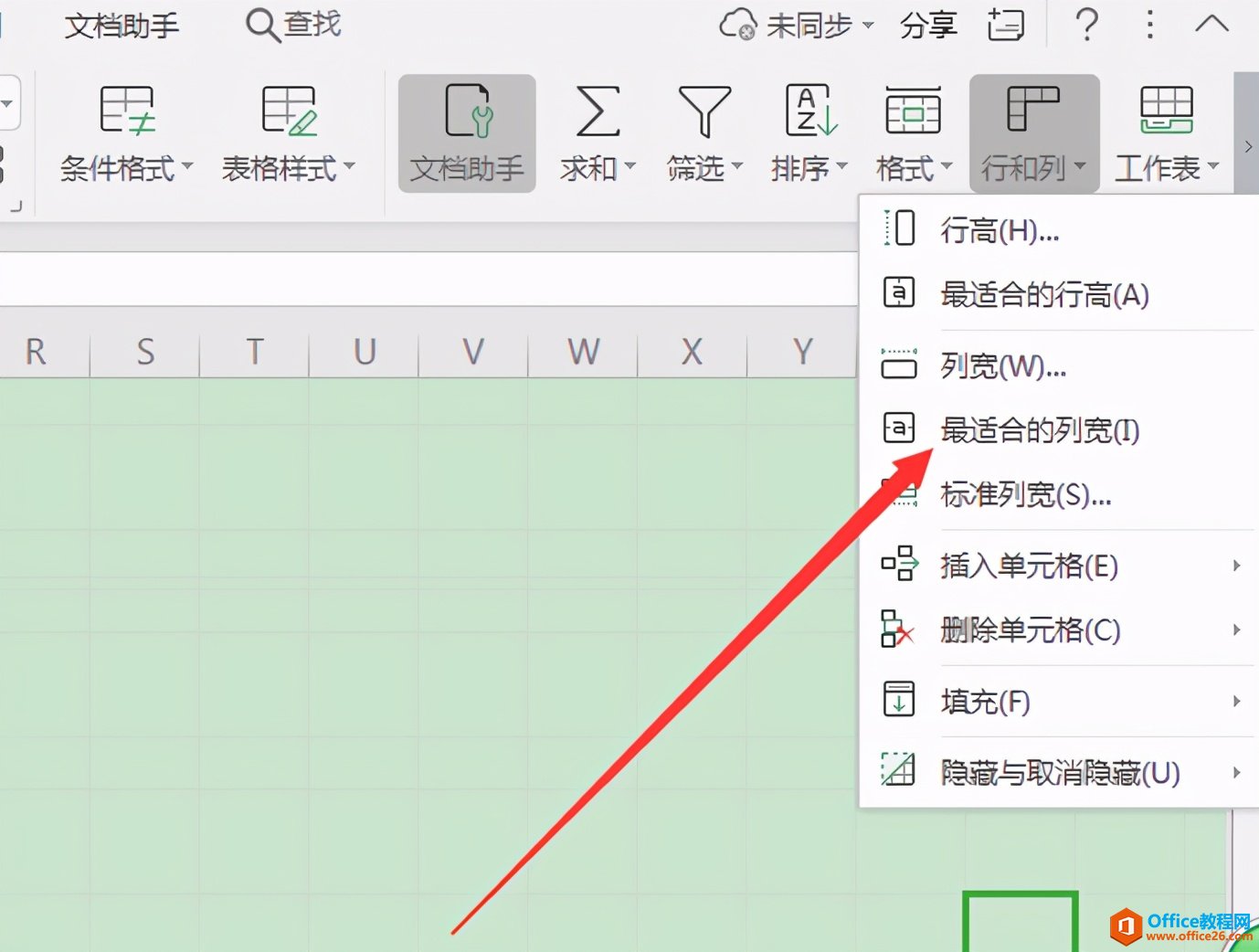
Task: Expand the 隐藏与取消隐藏 submenu arrow
Action: click(1236, 772)
